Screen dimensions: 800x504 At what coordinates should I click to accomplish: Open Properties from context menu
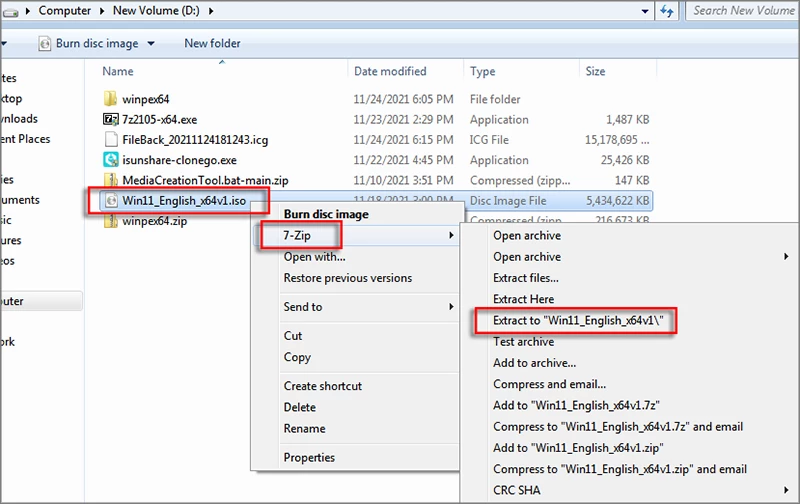(x=309, y=458)
